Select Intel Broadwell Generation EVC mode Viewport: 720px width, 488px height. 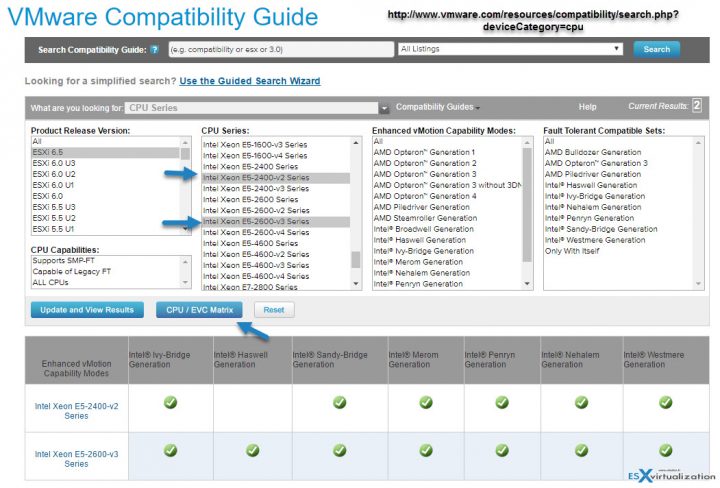pyautogui.click(x=447, y=229)
